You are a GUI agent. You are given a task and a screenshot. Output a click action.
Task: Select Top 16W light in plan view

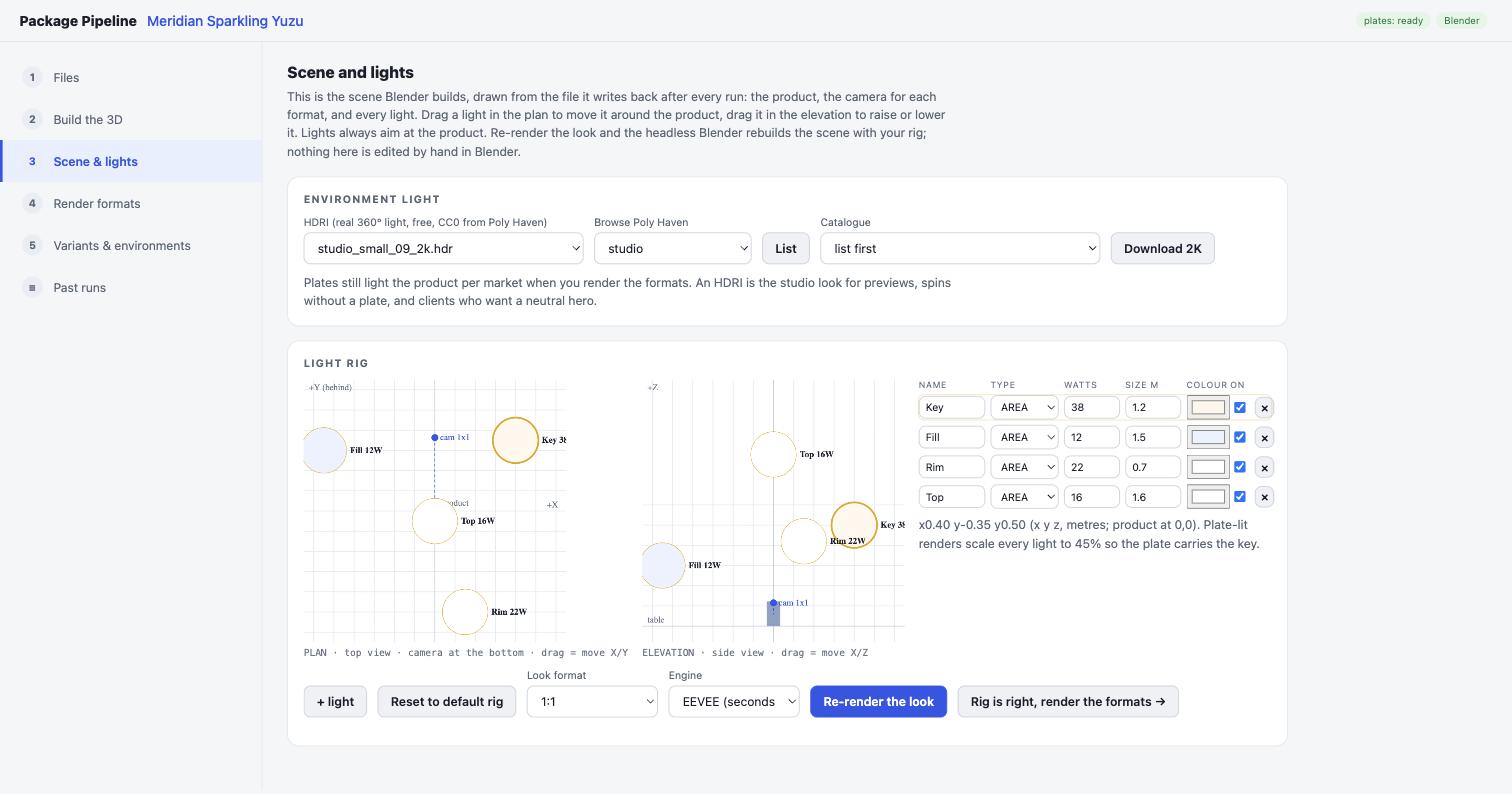tap(435, 521)
